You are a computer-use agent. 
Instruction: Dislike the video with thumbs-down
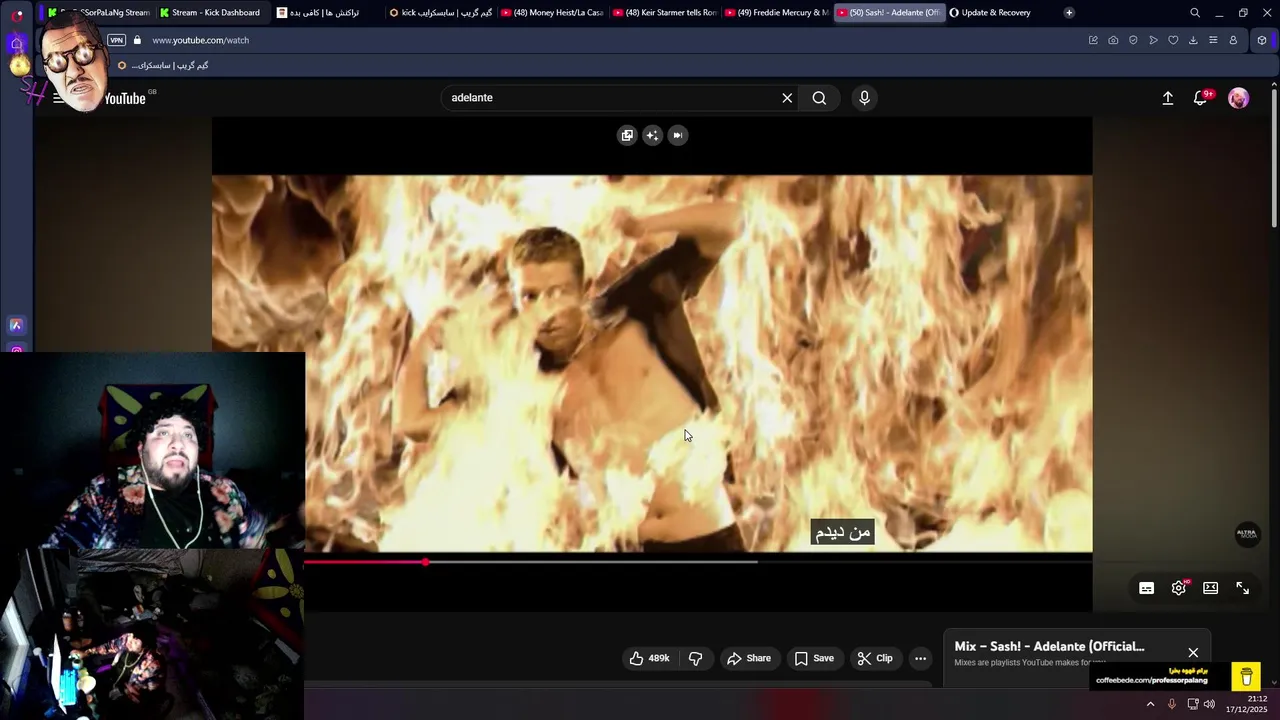coord(696,658)
